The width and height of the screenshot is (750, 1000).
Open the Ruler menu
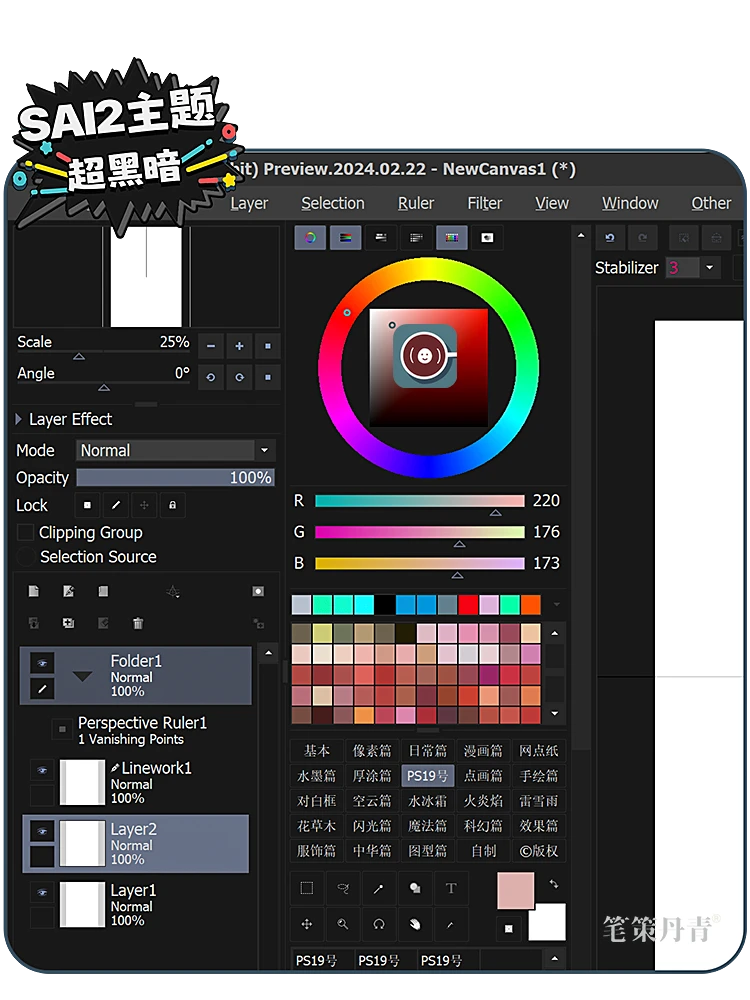click(416, 203)
